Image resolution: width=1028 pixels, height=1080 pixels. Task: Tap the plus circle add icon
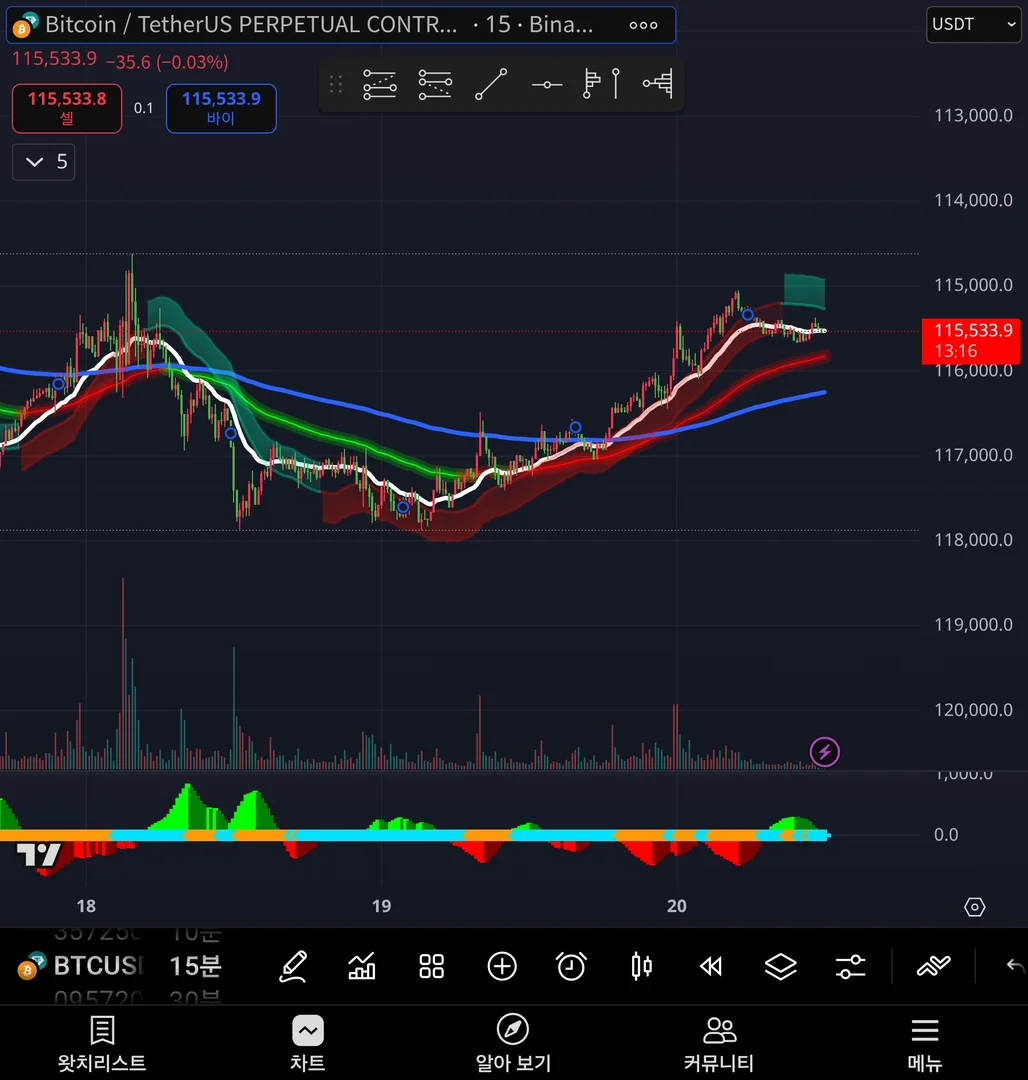coord(502,966)
